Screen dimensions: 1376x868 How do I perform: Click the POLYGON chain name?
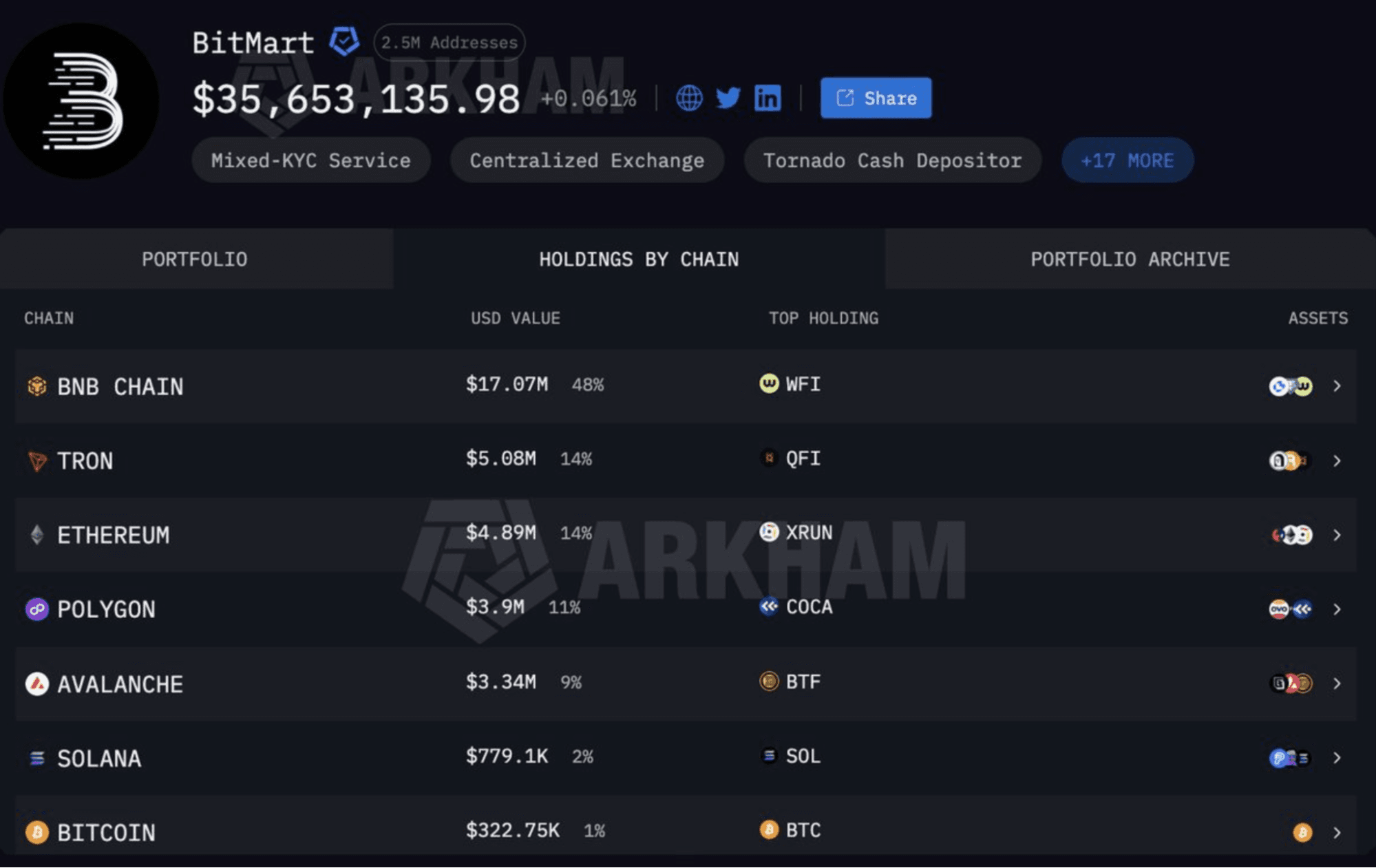(107, 610)
